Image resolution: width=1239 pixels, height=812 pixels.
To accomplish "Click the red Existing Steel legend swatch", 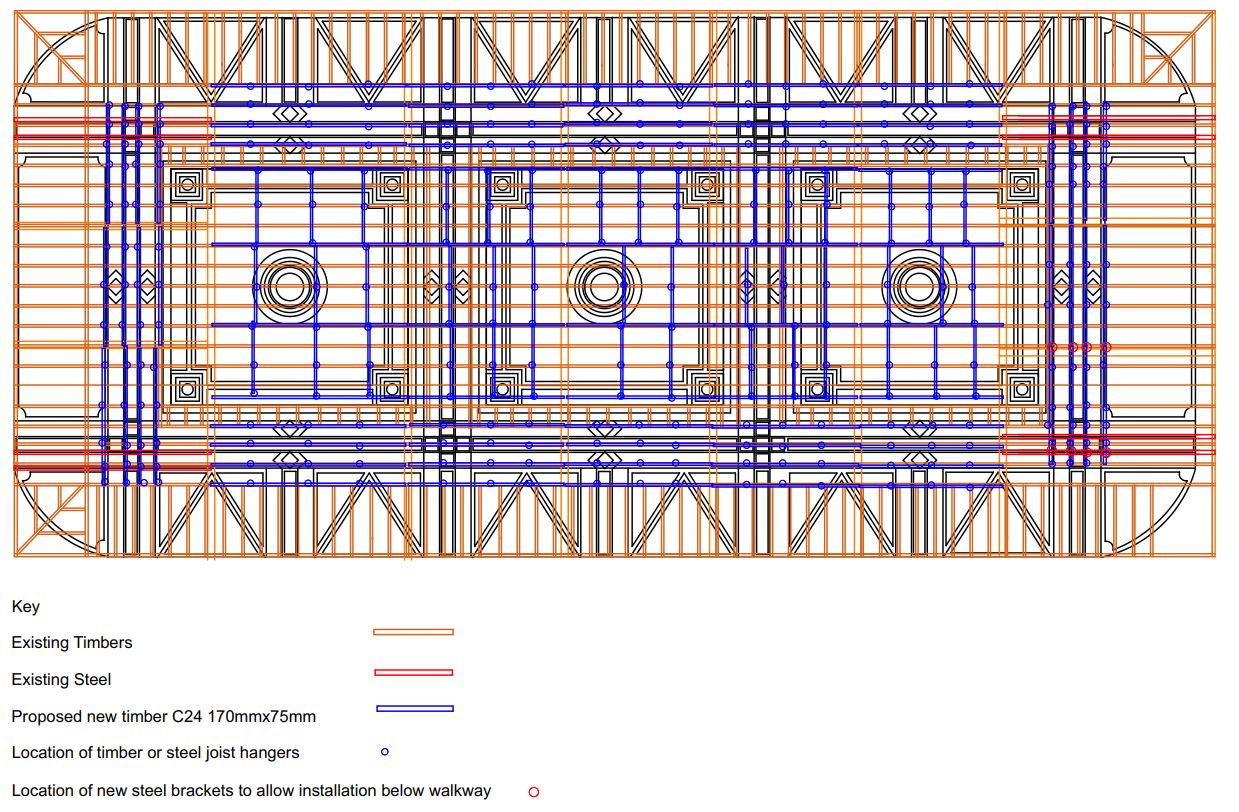I will pyautogui.click(x=413, y=672).
